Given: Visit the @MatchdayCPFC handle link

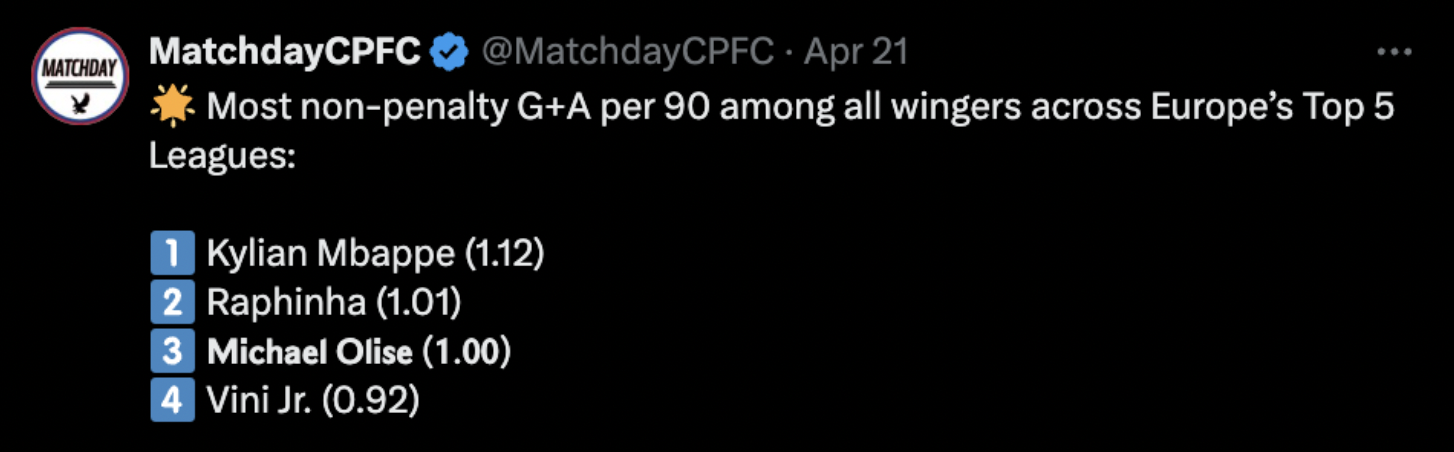Looking at the screenshot, I should tap(629, 52).
